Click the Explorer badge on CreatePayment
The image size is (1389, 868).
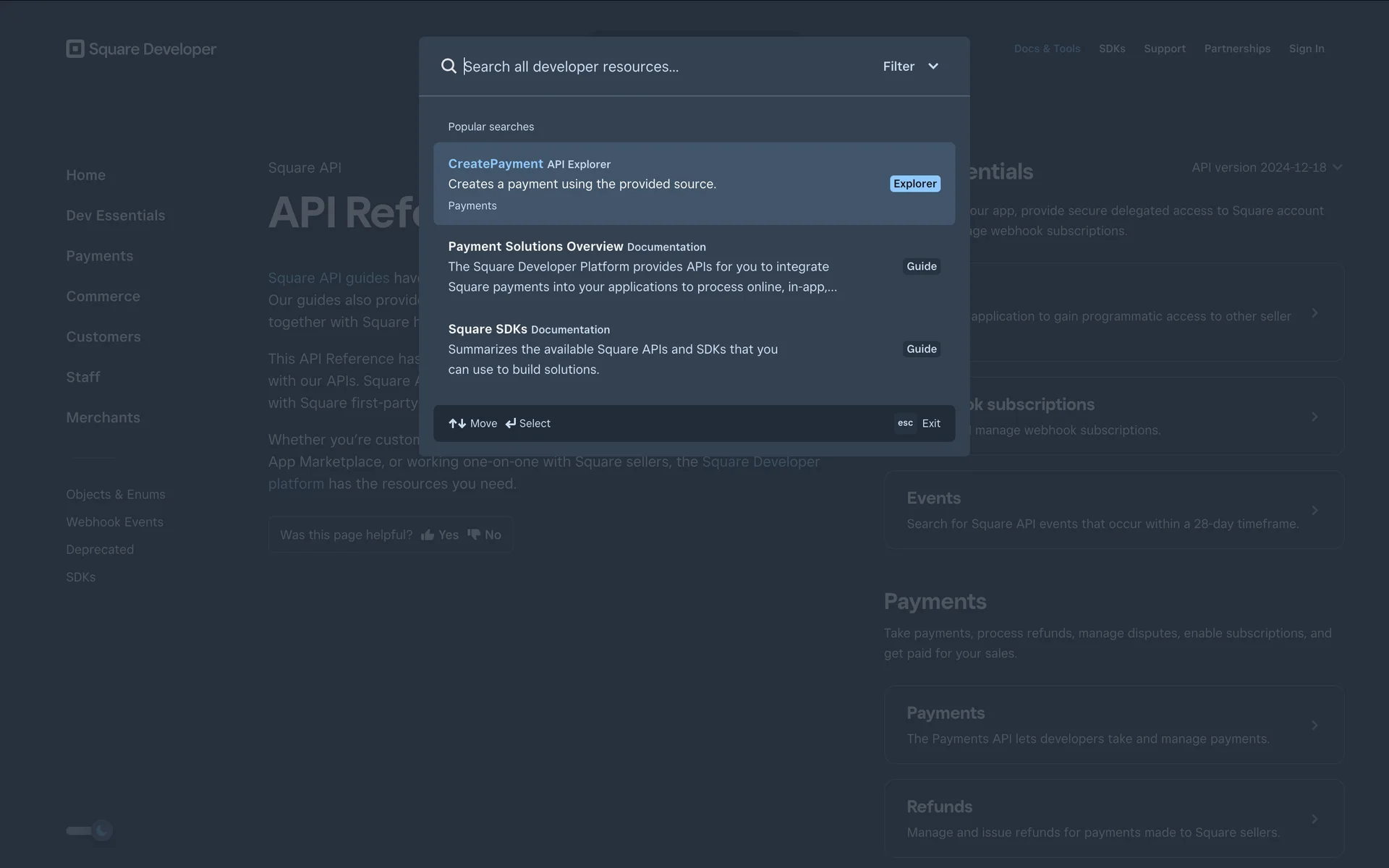(x=914, y=184)
